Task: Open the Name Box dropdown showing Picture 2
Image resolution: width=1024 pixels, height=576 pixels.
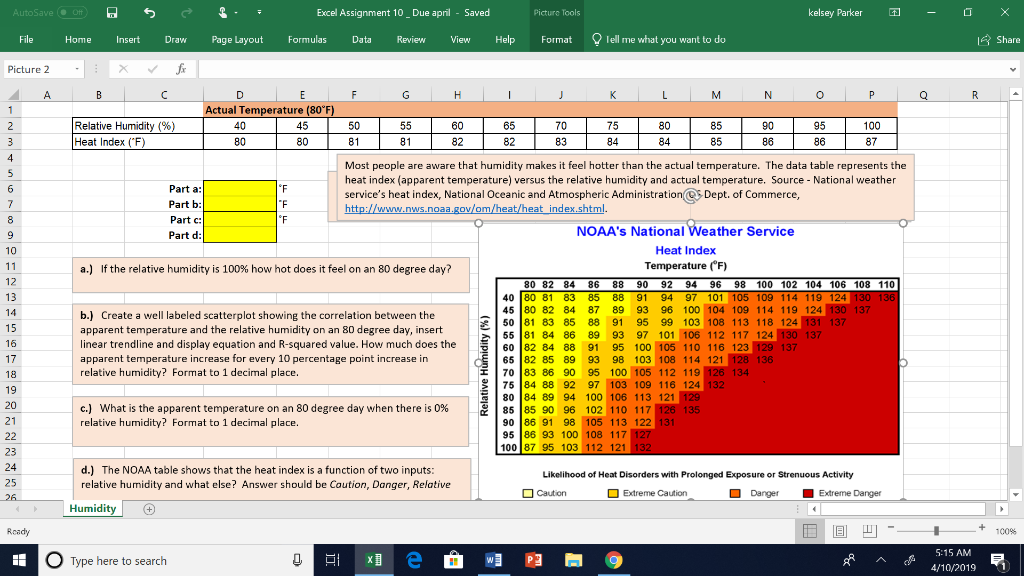Action: click(x=75, y=68)
